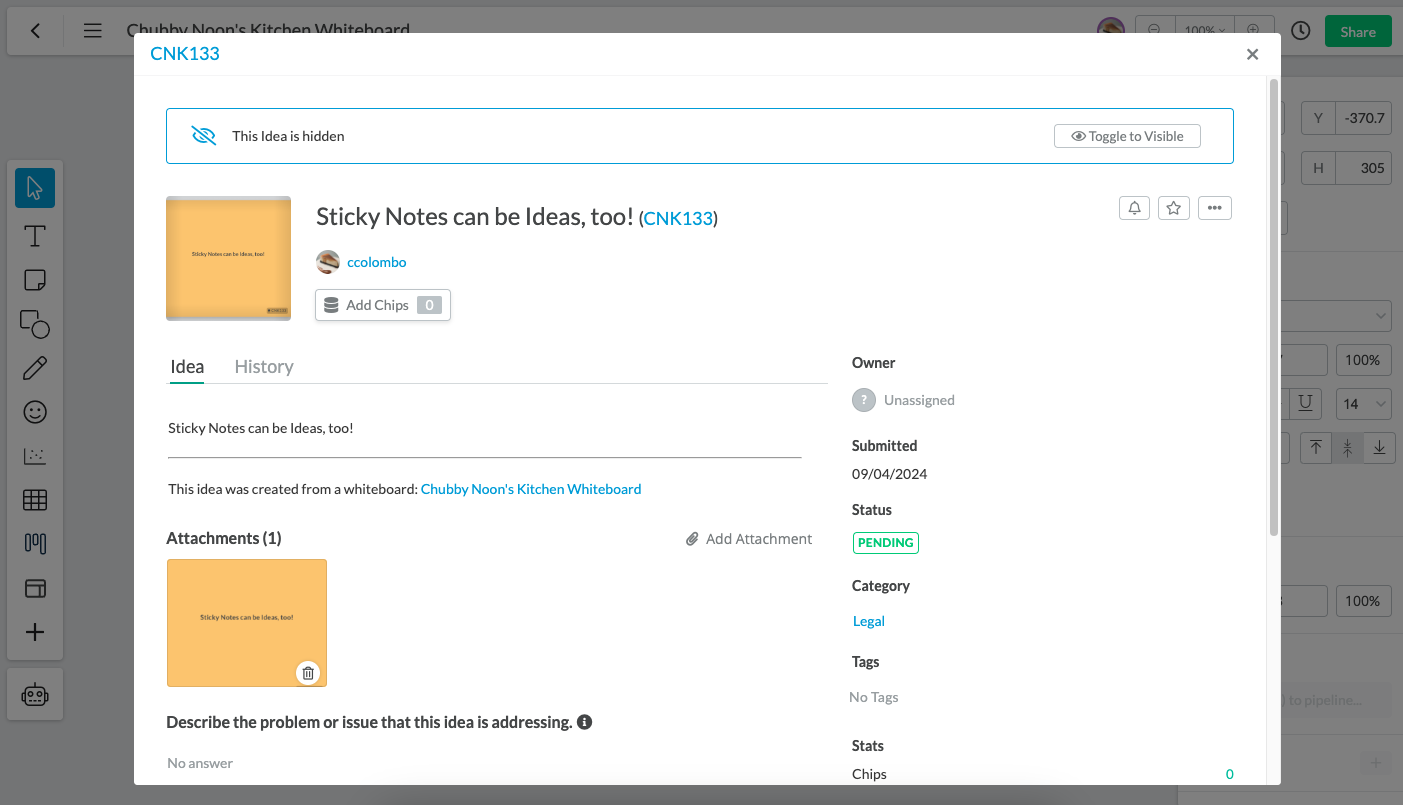Click Add Attachment
This screenshot has width=1403, height=805.
point(749,539)
